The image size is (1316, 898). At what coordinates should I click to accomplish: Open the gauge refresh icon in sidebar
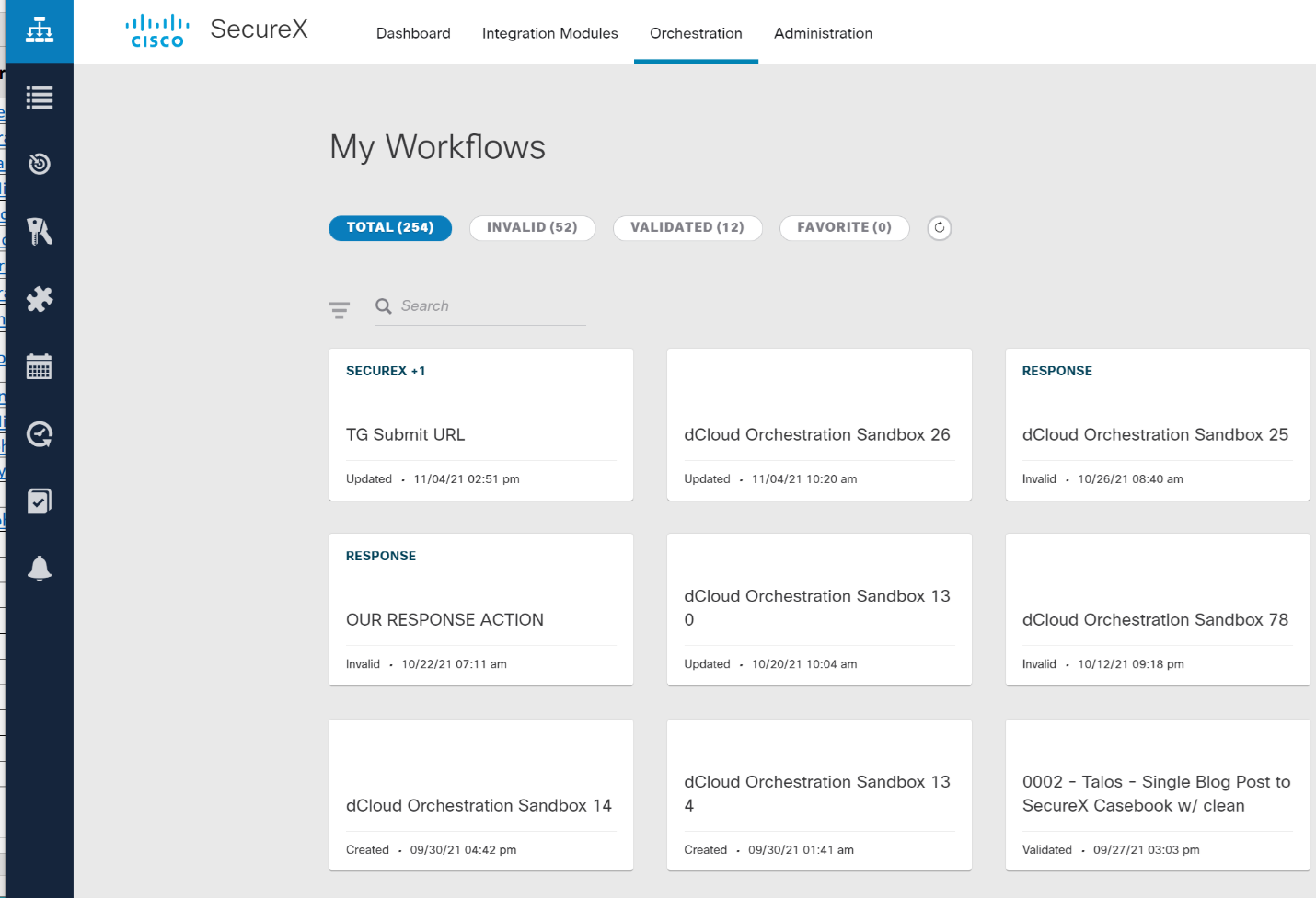(40, 434)
